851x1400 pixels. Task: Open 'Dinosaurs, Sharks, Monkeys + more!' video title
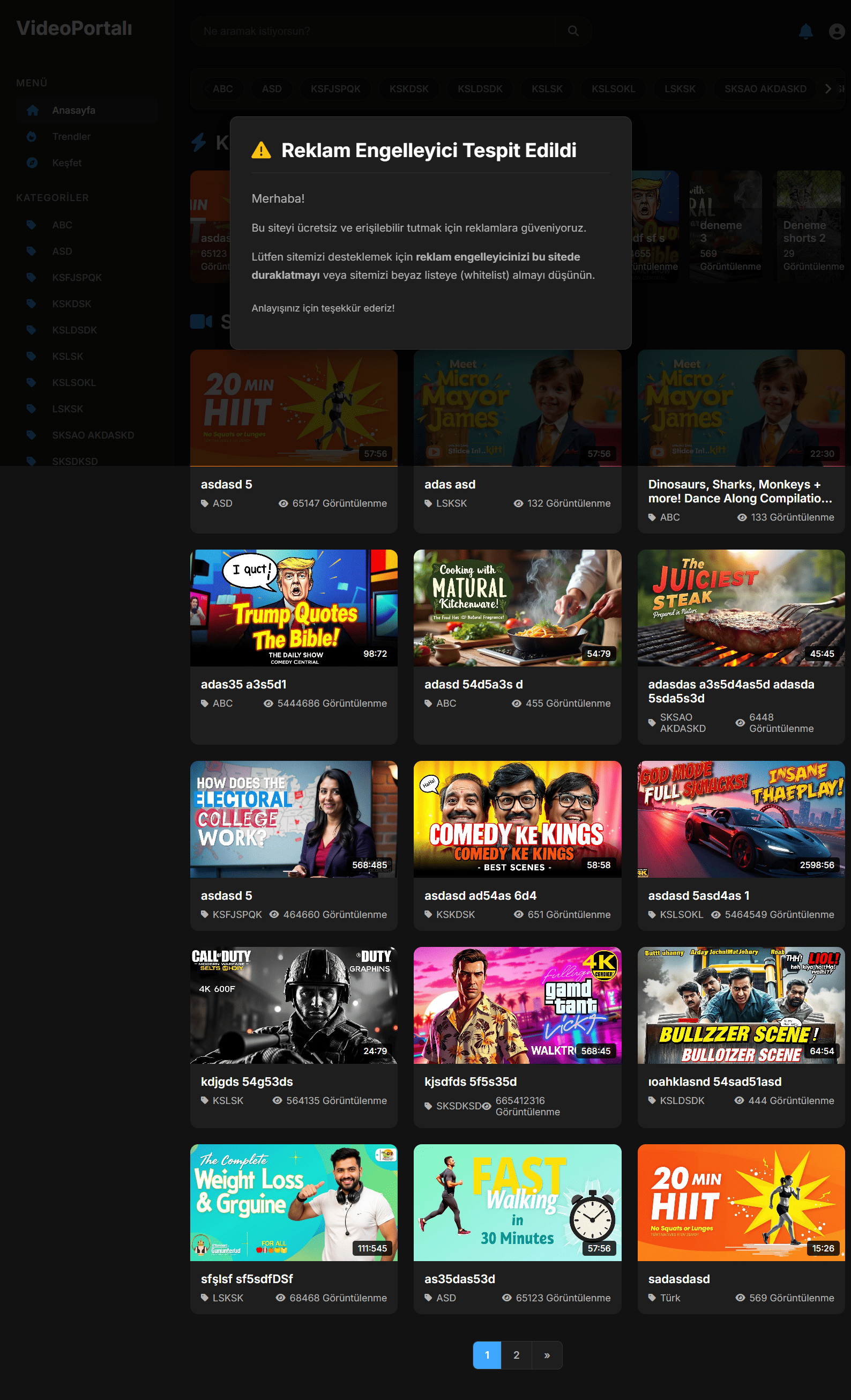coord(740,492)
